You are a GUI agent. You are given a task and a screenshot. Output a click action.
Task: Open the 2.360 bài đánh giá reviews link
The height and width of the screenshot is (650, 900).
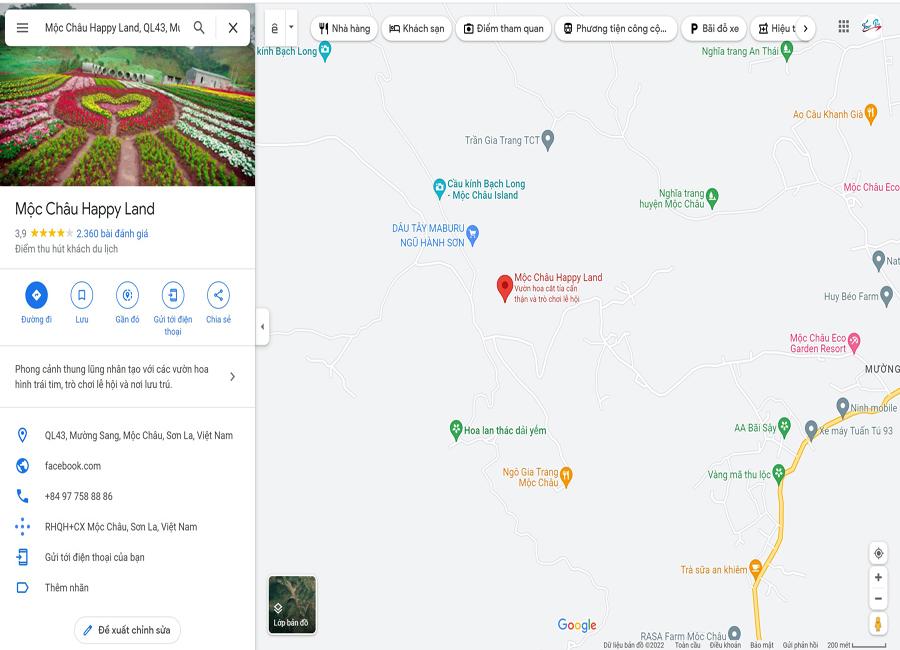112,234
